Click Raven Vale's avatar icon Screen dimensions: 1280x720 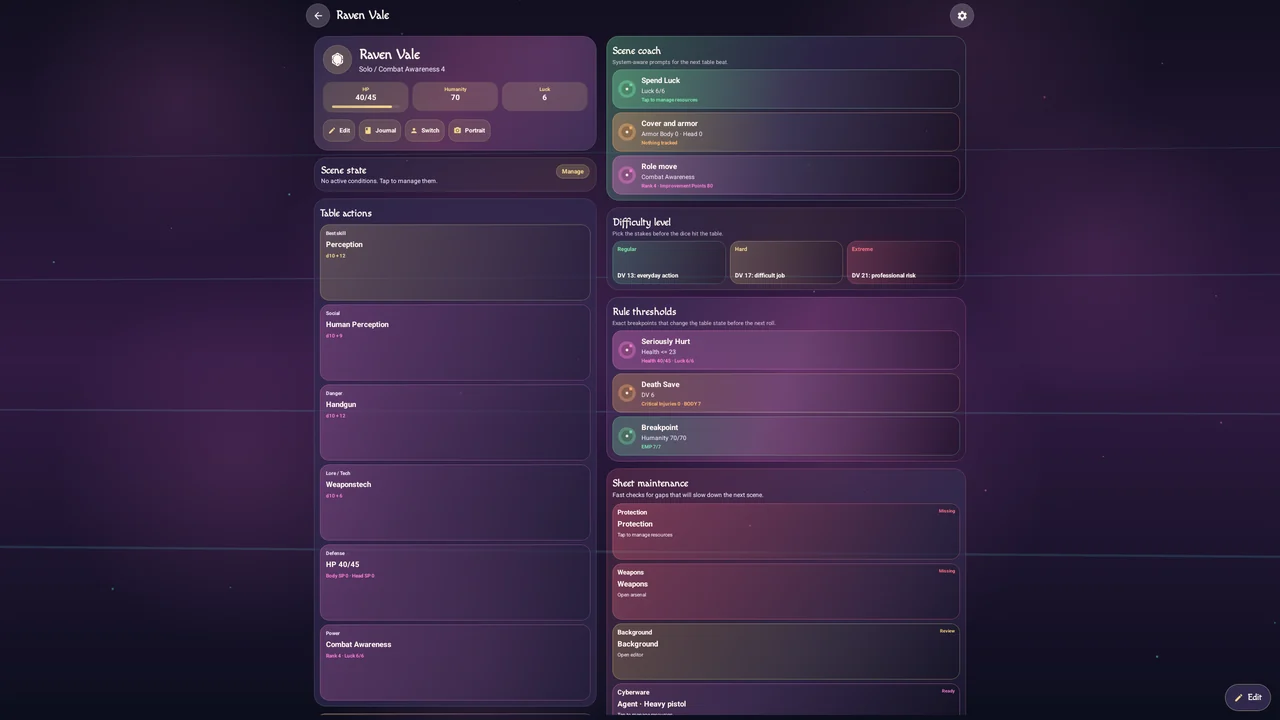(337, 60)
